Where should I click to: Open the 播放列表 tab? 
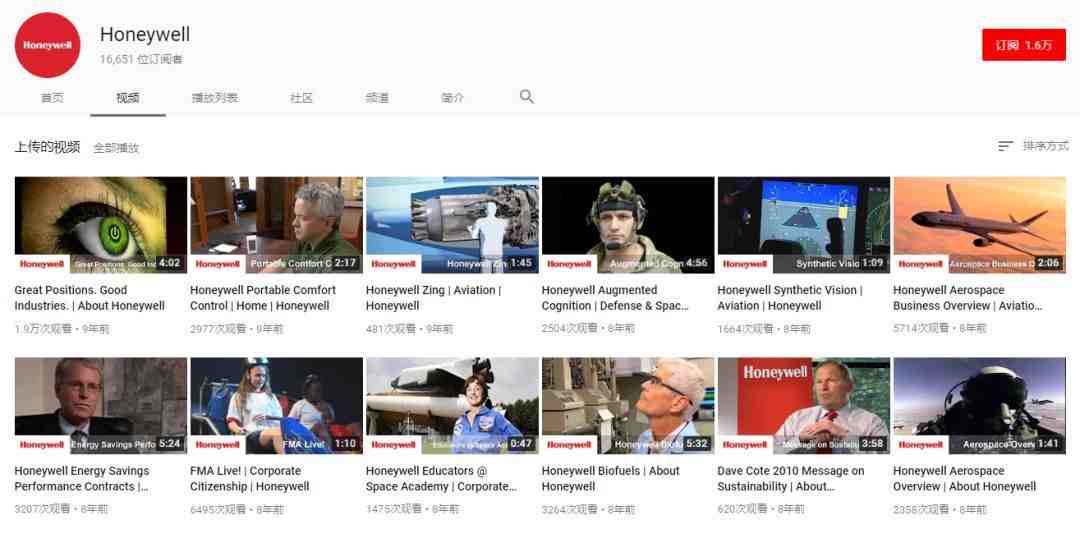(x=215, y=98)
